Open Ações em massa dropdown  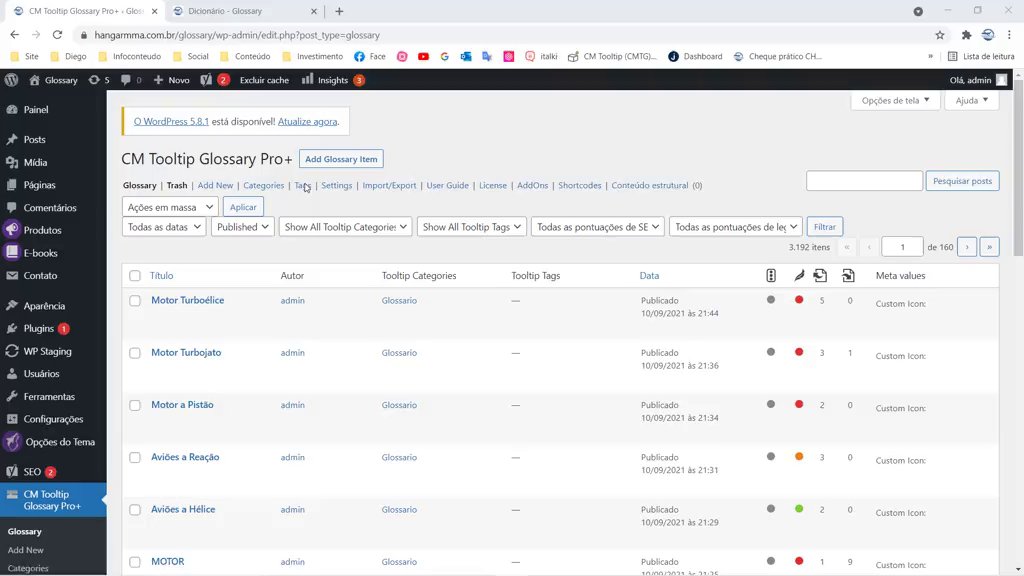[170, 207]
